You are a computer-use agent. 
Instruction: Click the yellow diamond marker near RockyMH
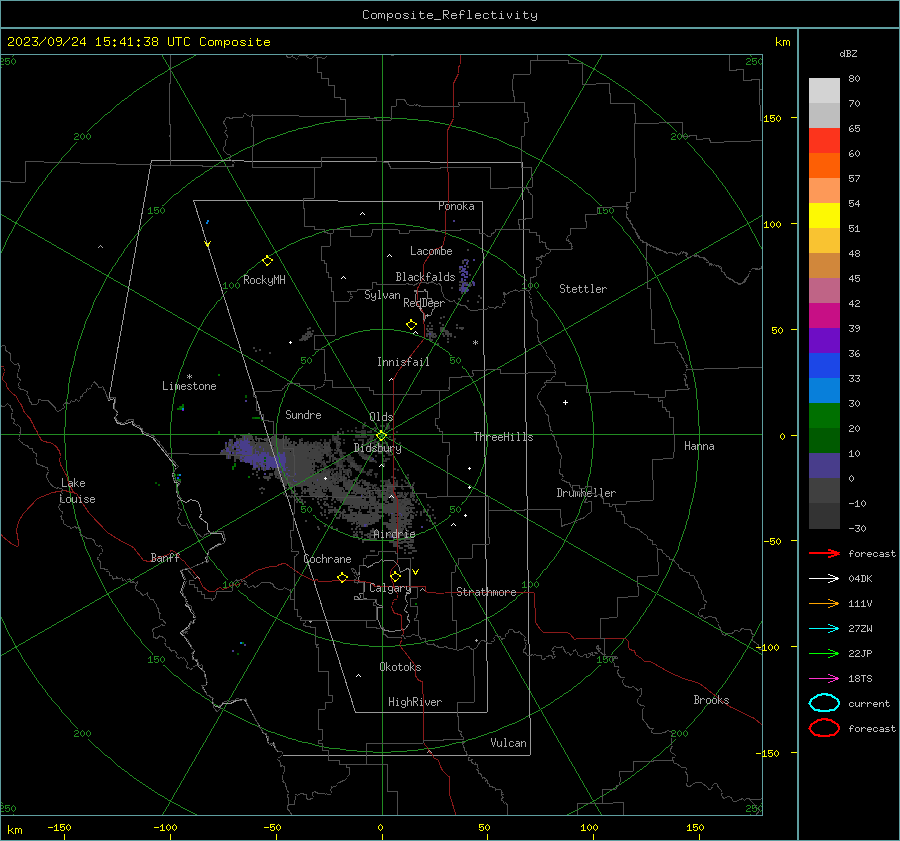267,261
